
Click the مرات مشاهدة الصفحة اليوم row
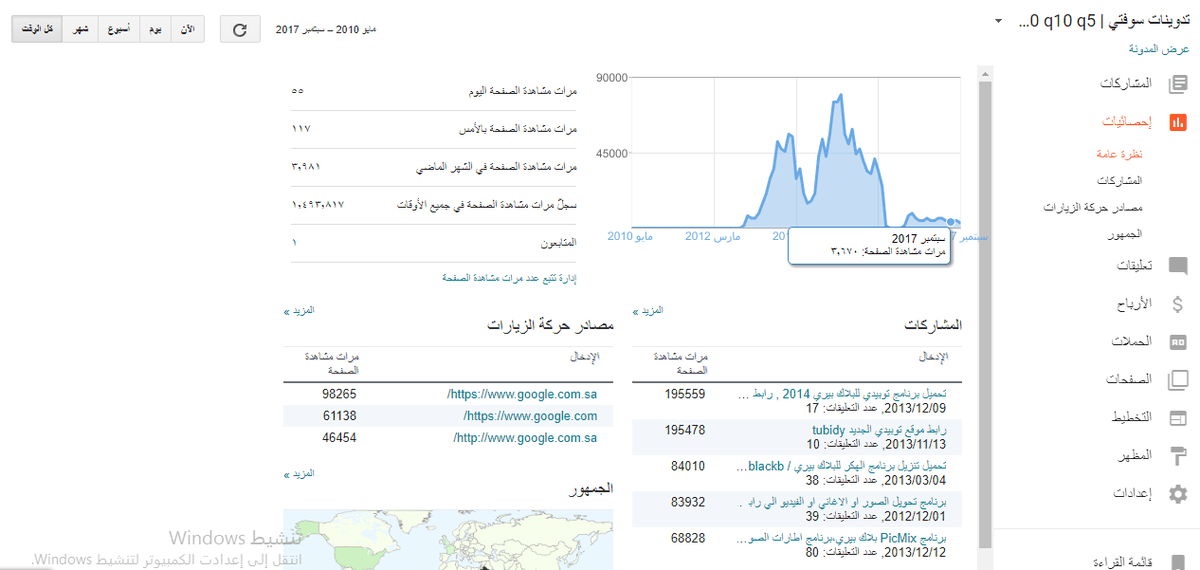point(435,91)
